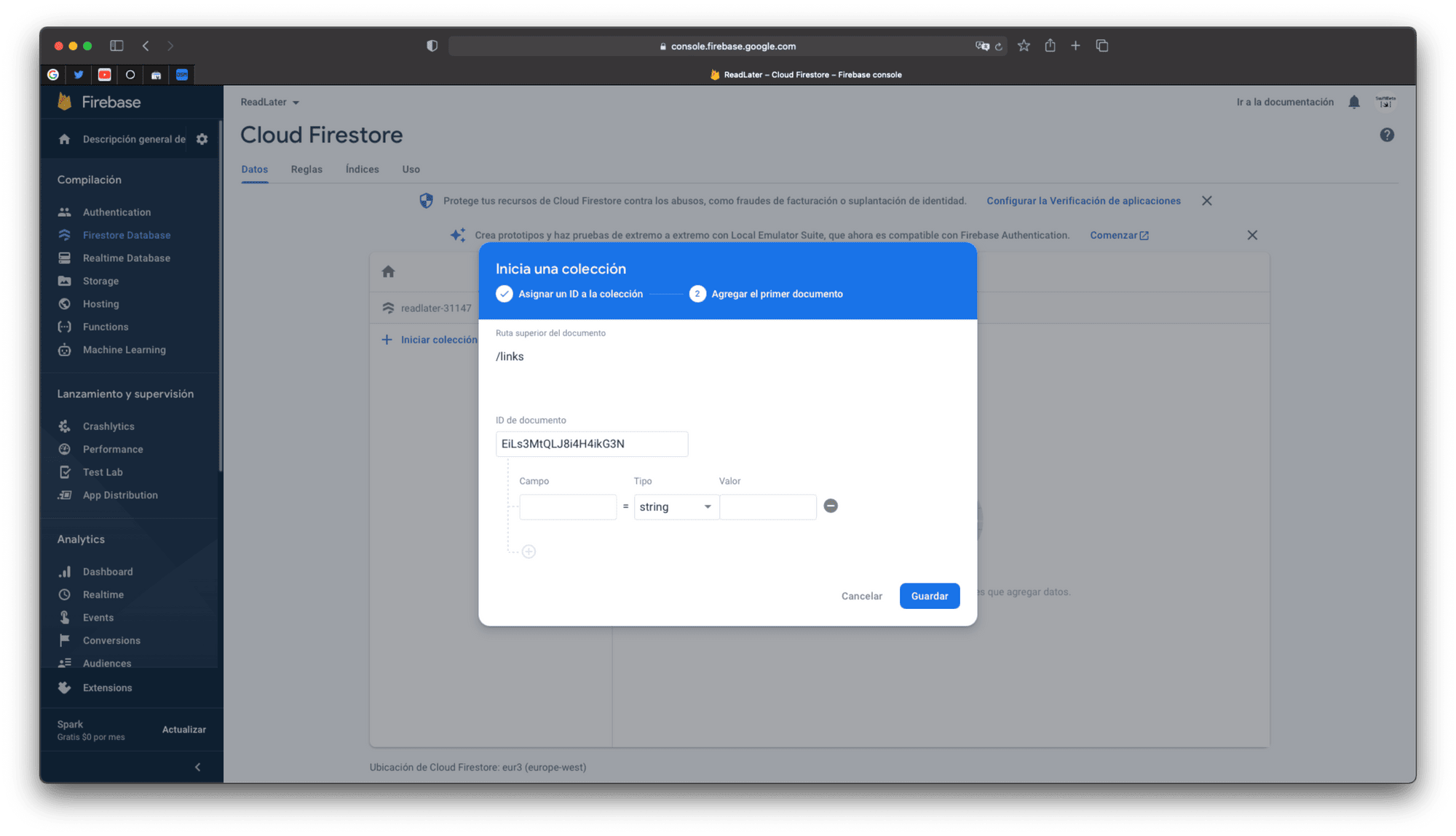Click the readlater-31147 database path

point(427,308)
